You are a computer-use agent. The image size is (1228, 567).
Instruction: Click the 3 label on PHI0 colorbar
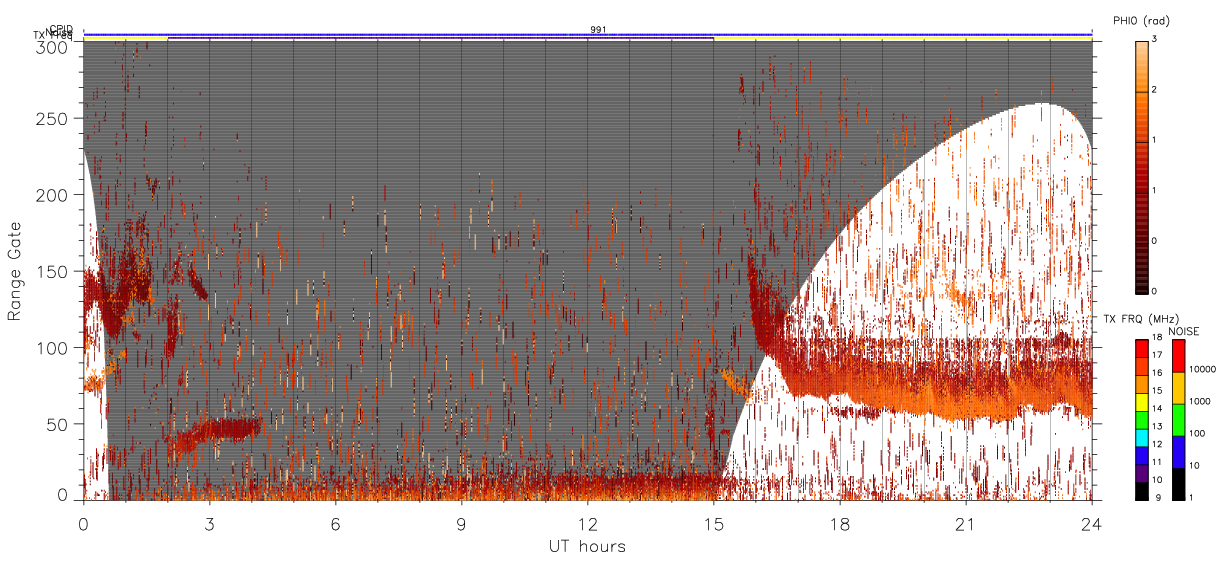click(1155, 39)
